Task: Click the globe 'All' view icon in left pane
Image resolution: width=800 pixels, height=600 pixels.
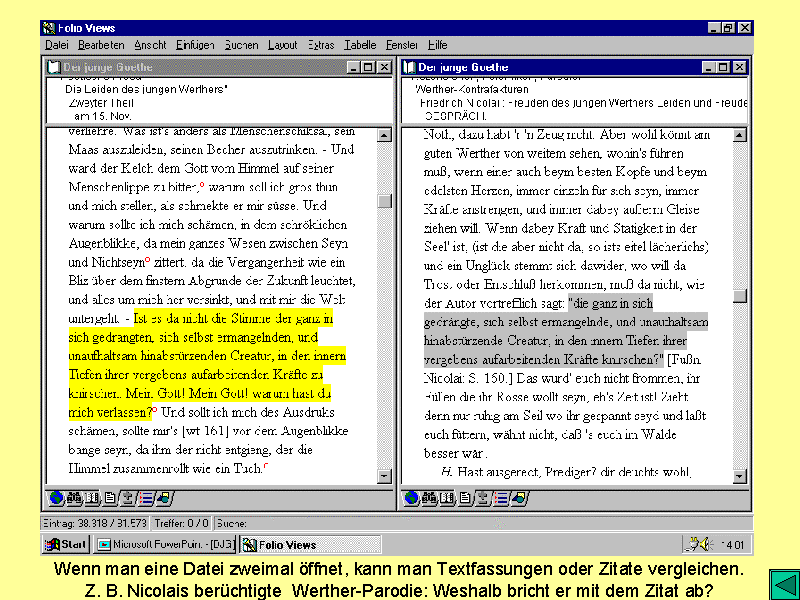Action: [x=56, y=498]
